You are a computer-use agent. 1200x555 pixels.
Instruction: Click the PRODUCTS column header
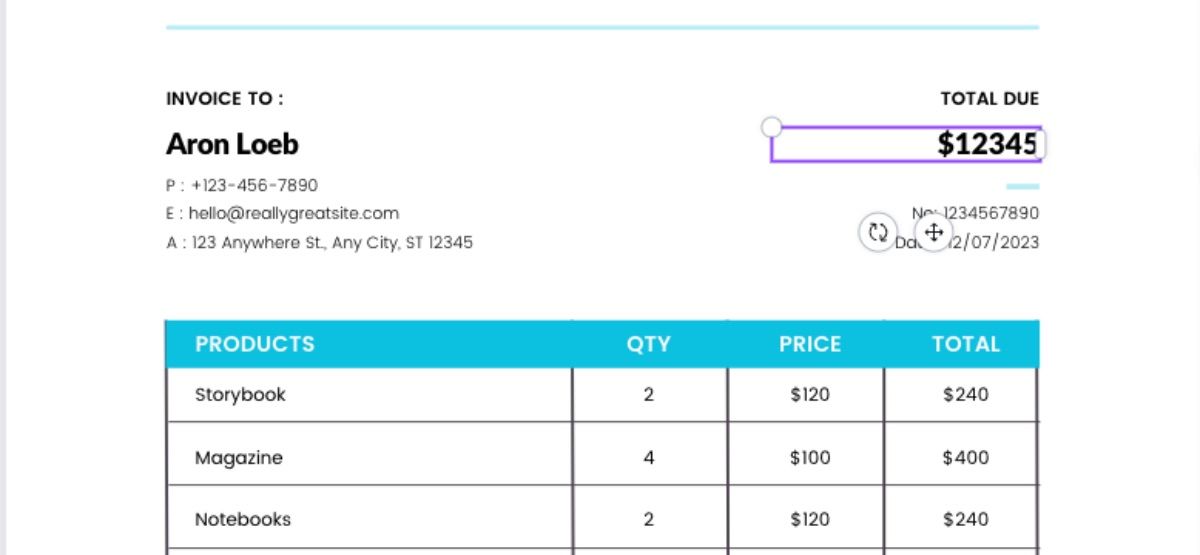[254, 344]
